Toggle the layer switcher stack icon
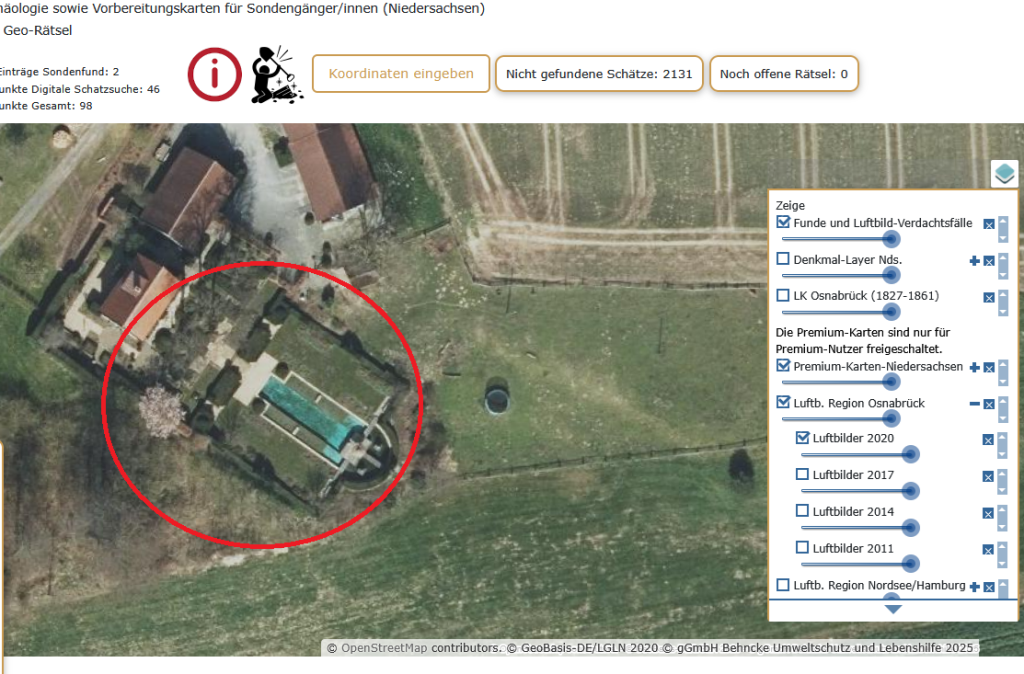Screen dimensions: 1024x674 click(x=1004, y=174)
